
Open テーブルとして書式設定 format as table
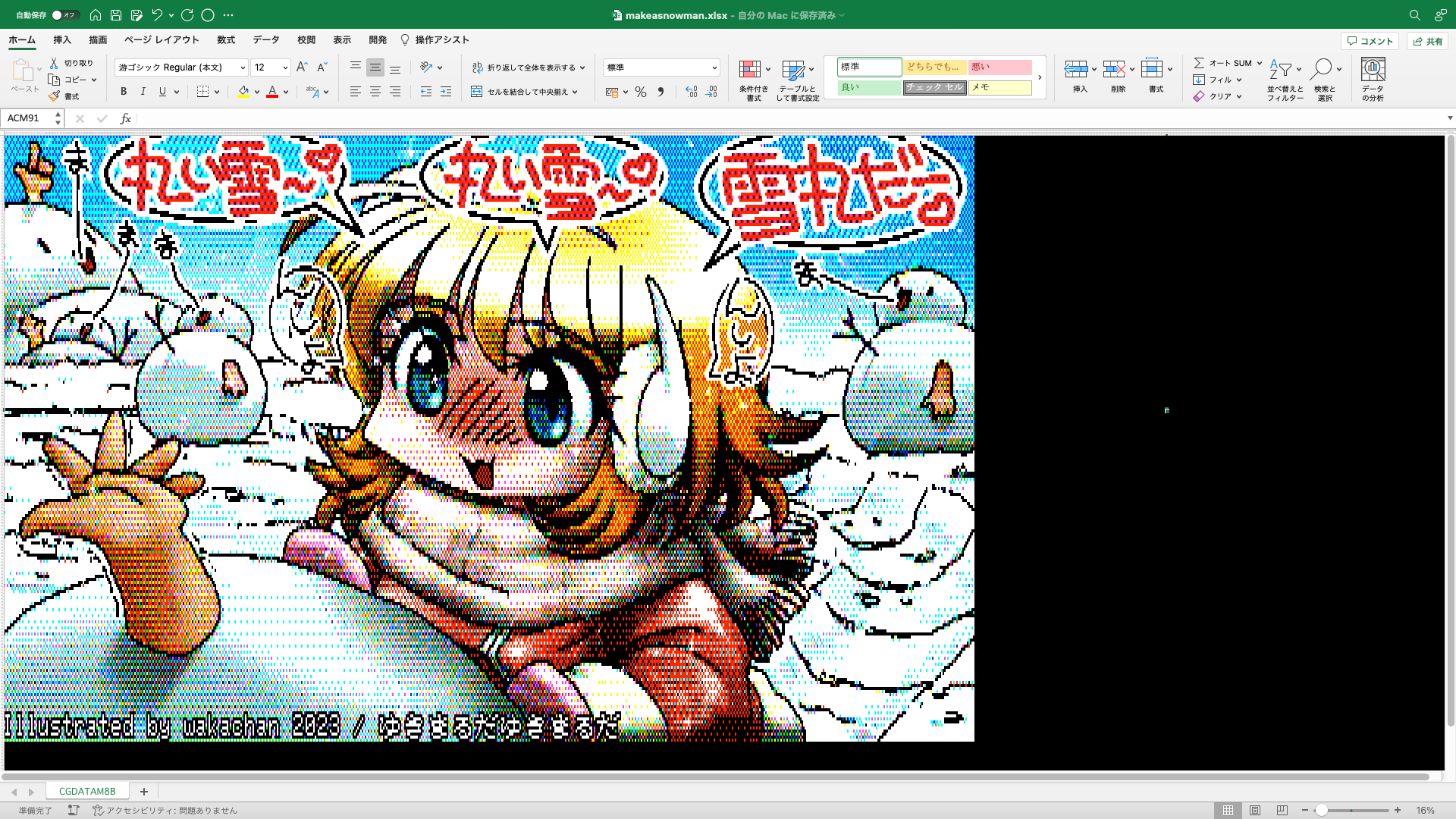[798, 80]
